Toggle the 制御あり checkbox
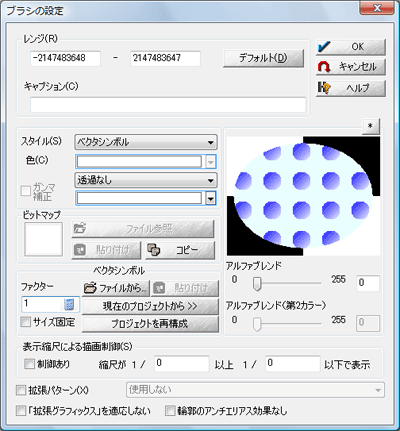Screen dimensions: 400x431 29,364
